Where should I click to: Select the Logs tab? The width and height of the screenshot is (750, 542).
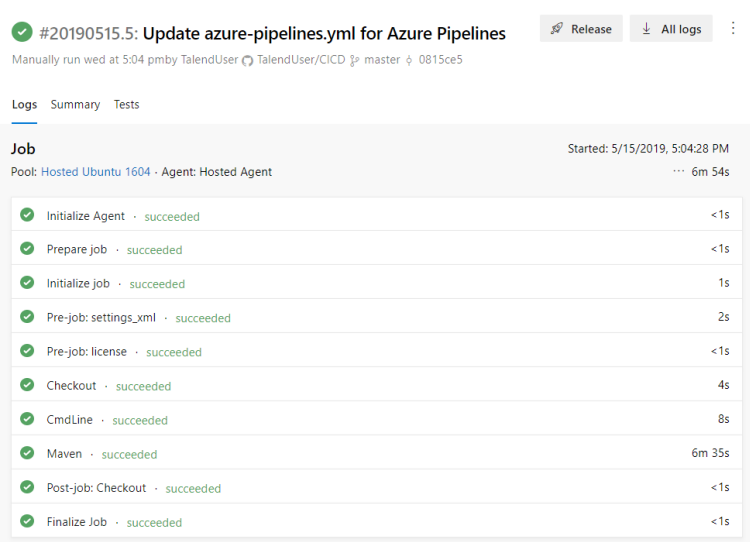(x=24, y=105)
